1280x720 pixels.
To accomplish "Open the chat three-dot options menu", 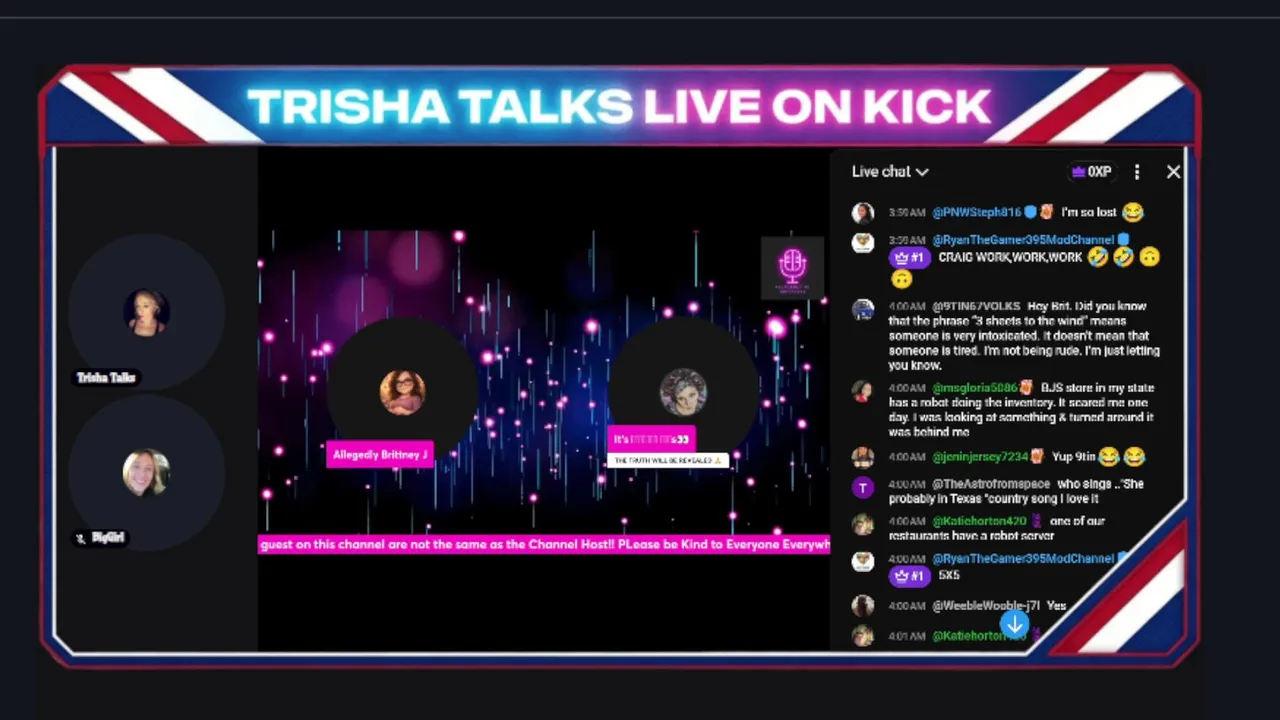I will [x=1137, y=172].
